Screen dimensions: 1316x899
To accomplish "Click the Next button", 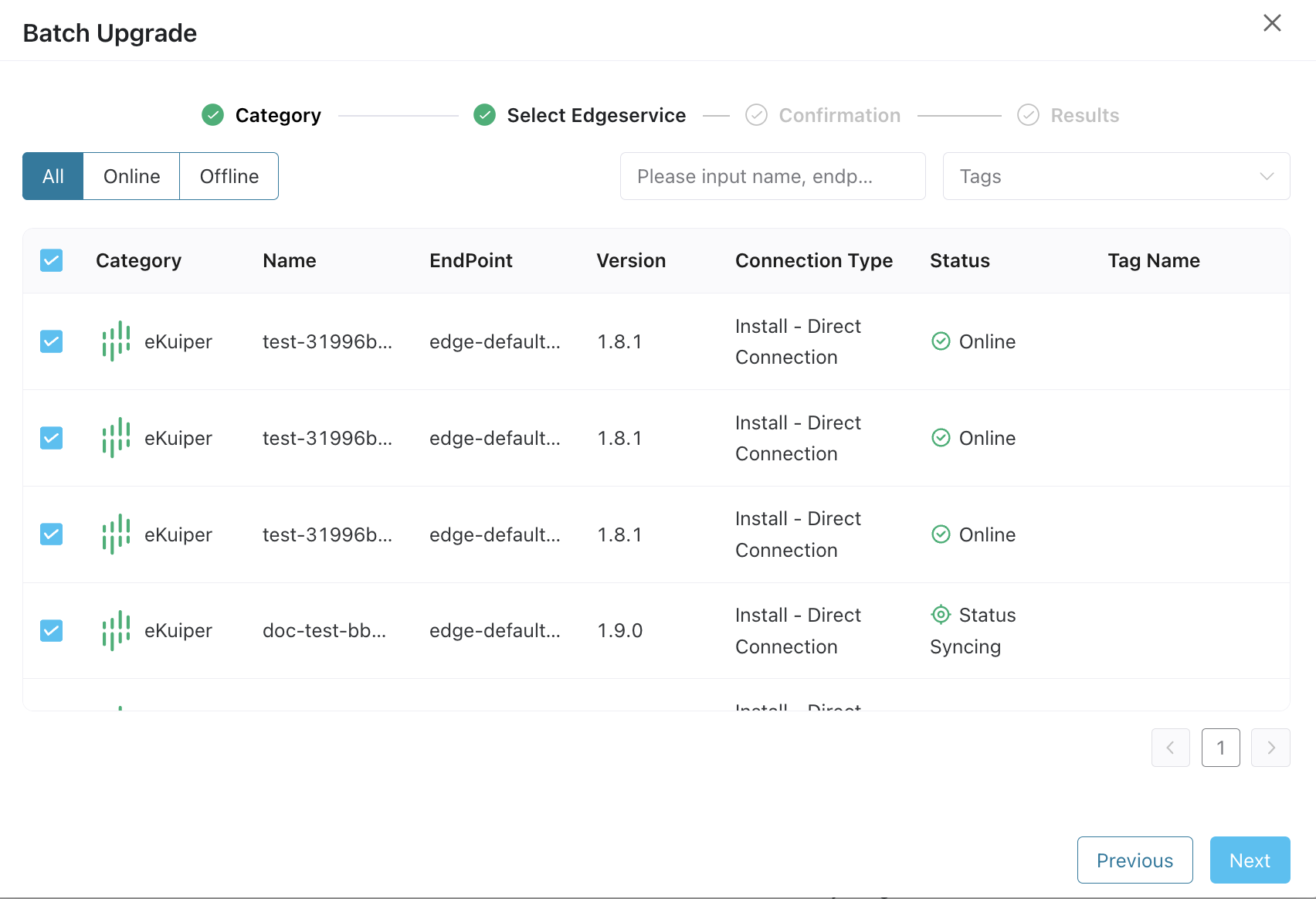I will coord(1250,860).
